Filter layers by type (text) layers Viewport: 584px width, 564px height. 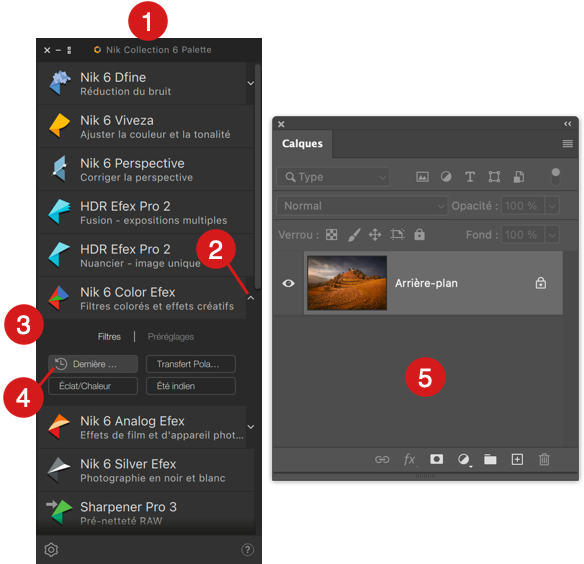click(470, 177)
